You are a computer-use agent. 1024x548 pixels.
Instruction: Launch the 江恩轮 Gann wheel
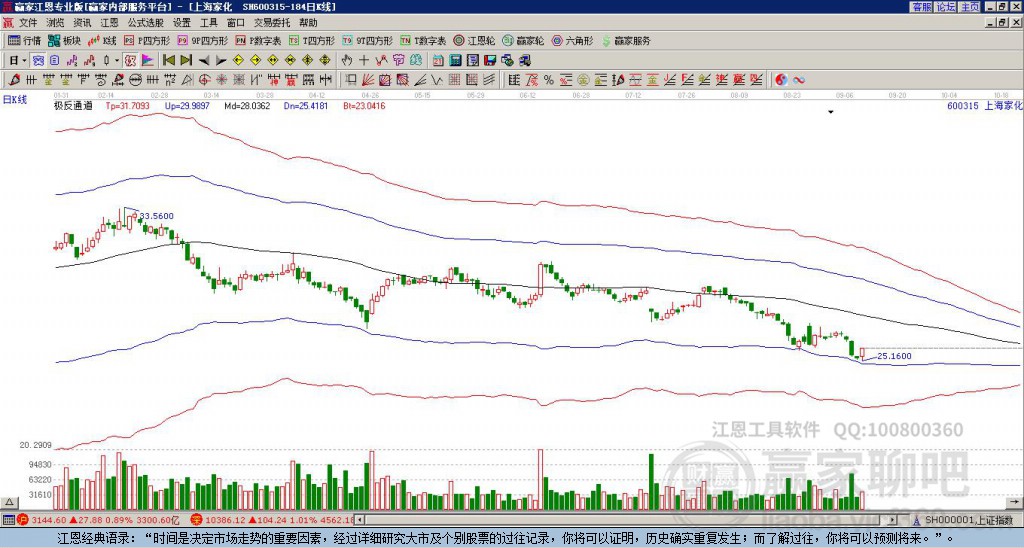click(474, 40)
